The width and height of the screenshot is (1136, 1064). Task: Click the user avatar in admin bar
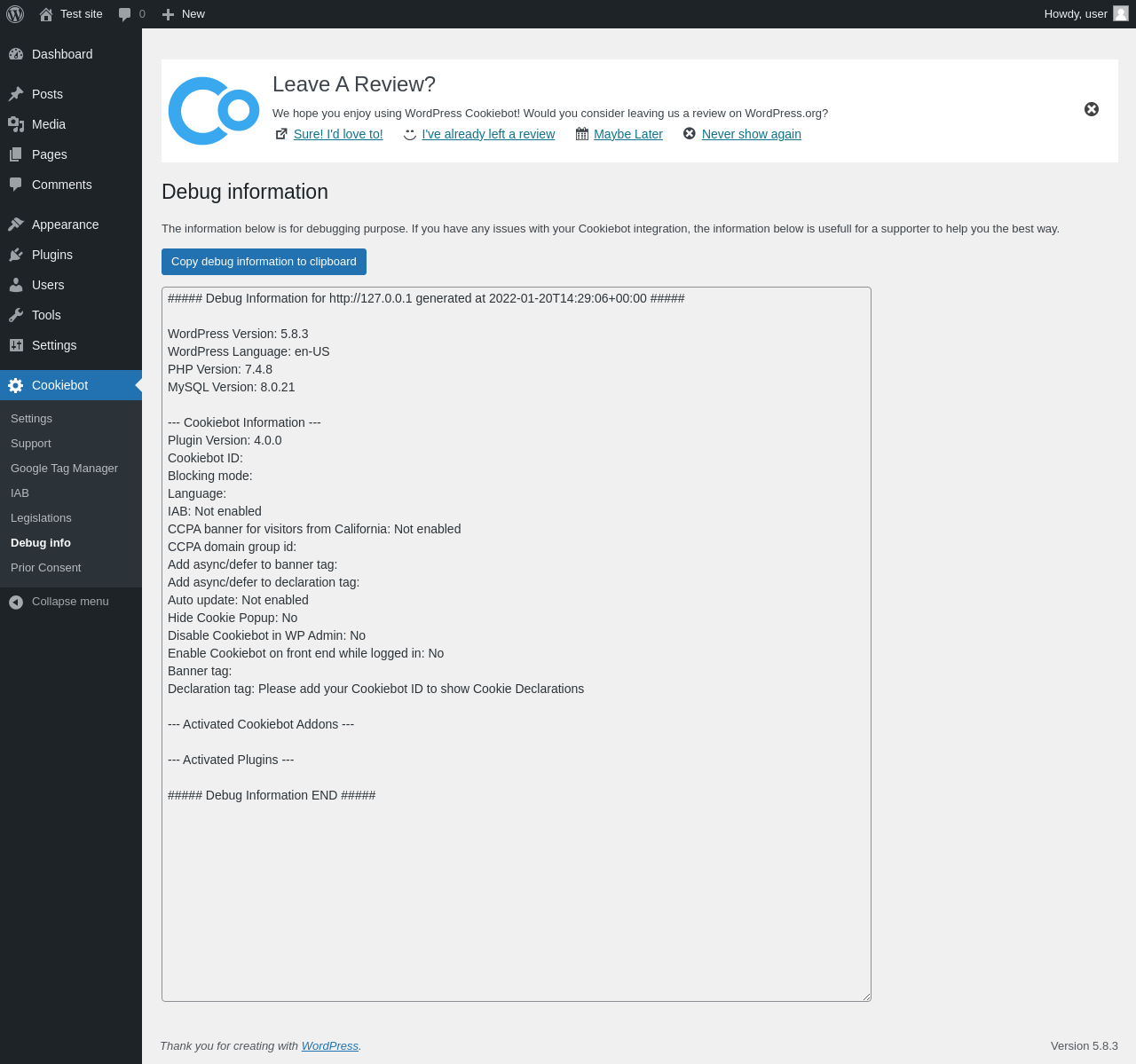(1121, 13)
